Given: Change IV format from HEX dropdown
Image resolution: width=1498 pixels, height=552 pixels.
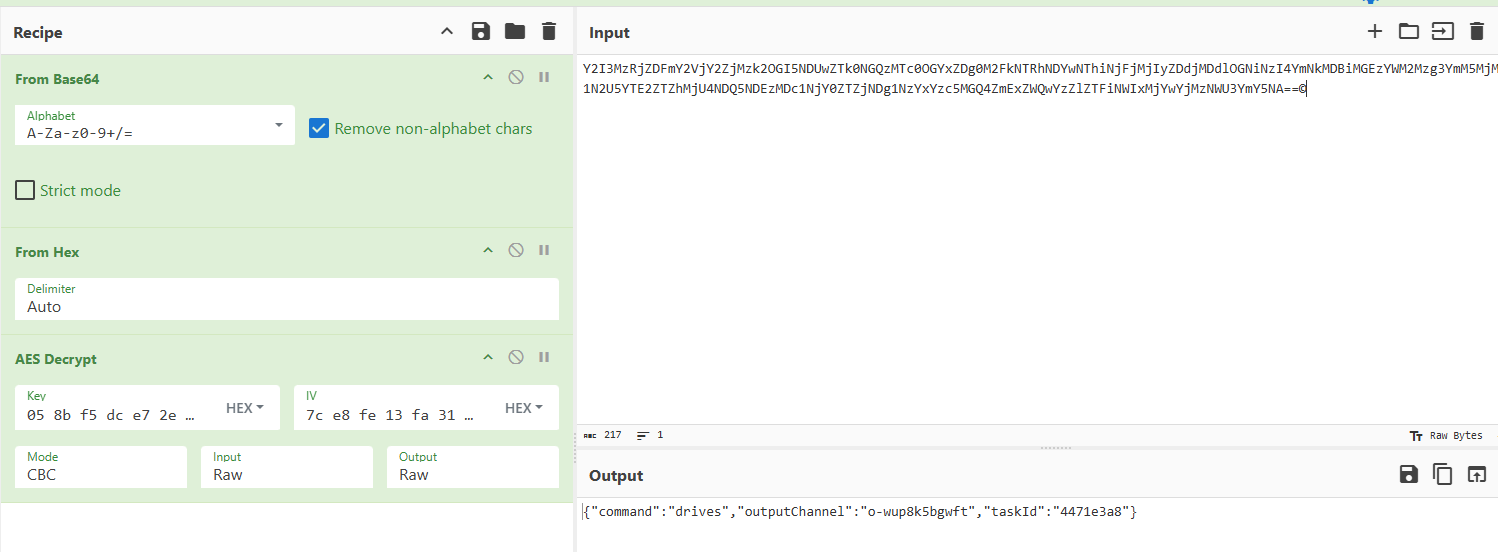Looking at the screenshot, I should 524,408.
